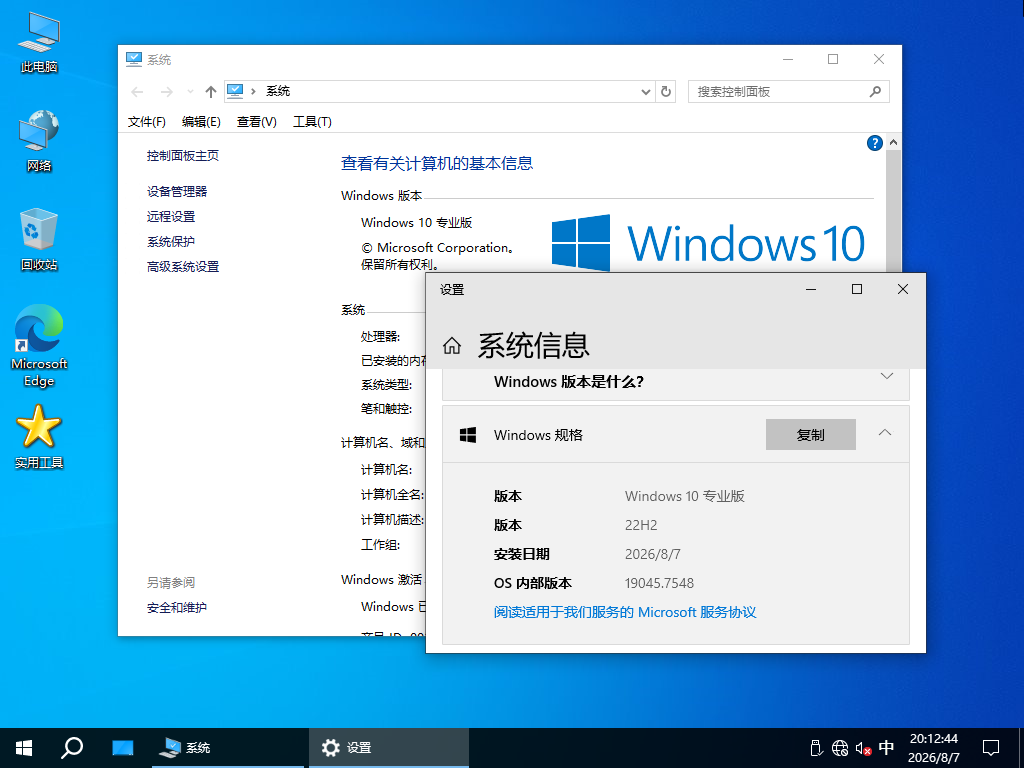Open 远程设置 link
This screenshot has height=768, width=1024.
pos(171,216)
